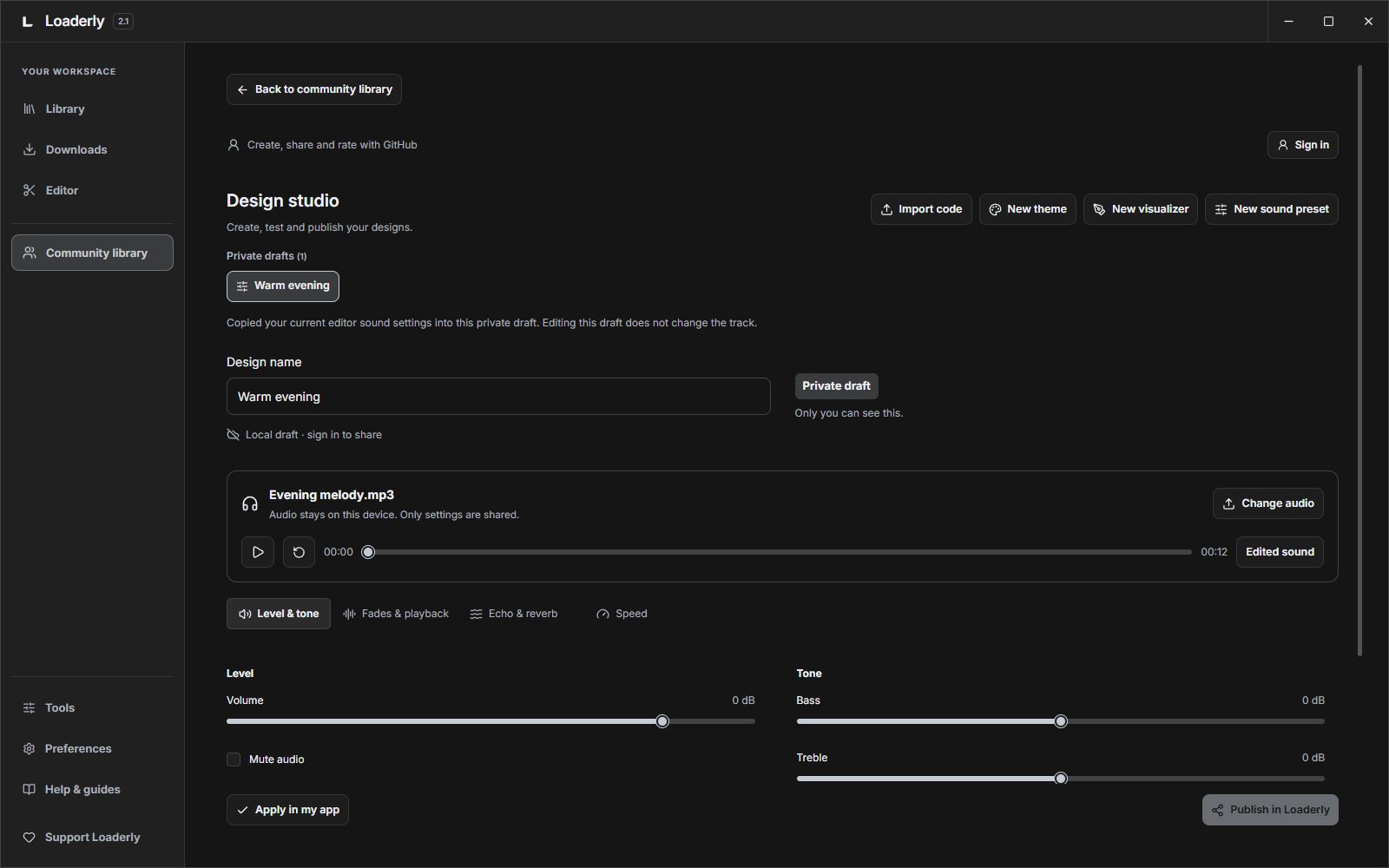The image size is (1389, 868).
Task: Restart audio playback with the reset button
Action: 299,552
